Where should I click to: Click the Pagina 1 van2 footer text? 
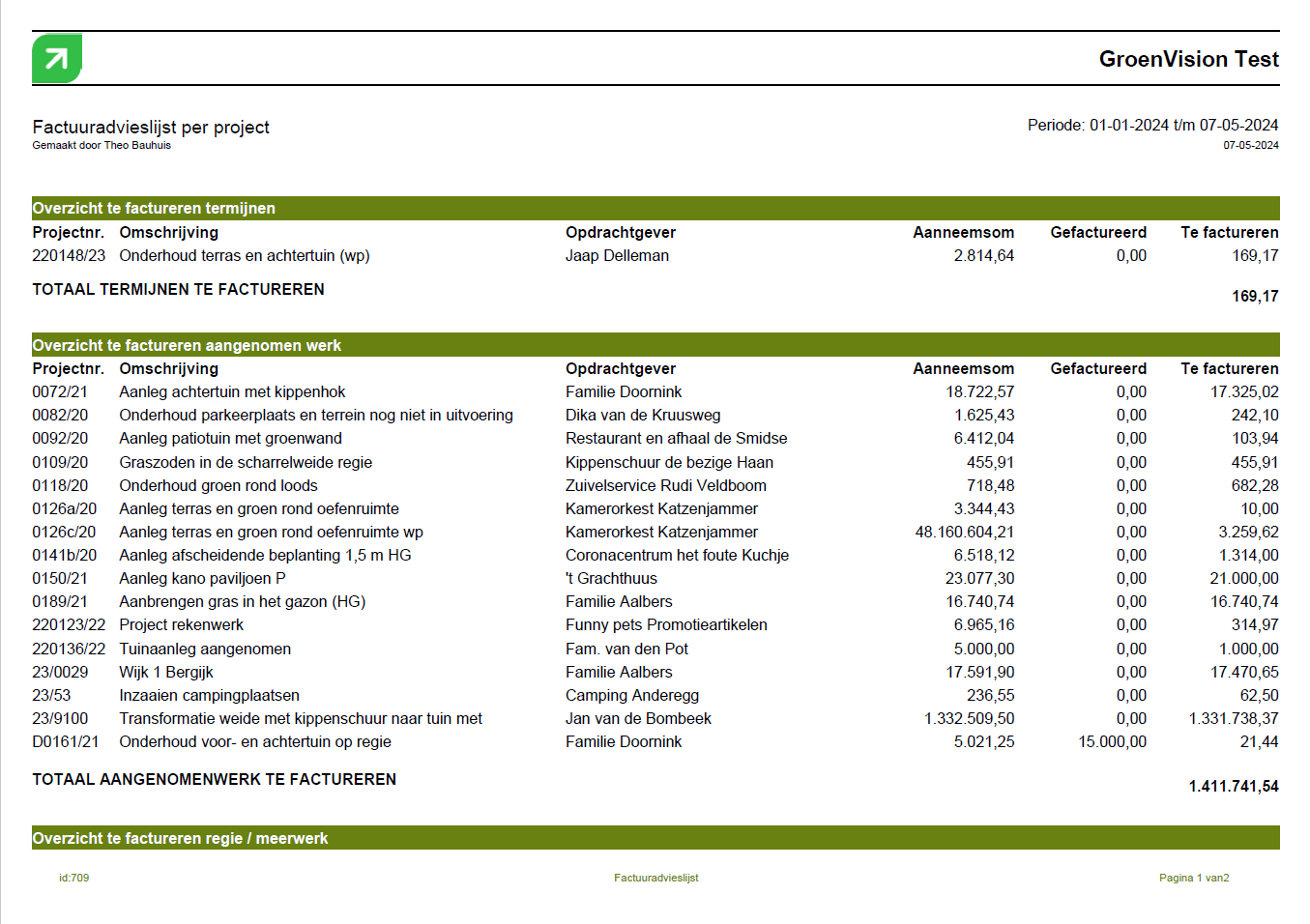pos(1194,879)
